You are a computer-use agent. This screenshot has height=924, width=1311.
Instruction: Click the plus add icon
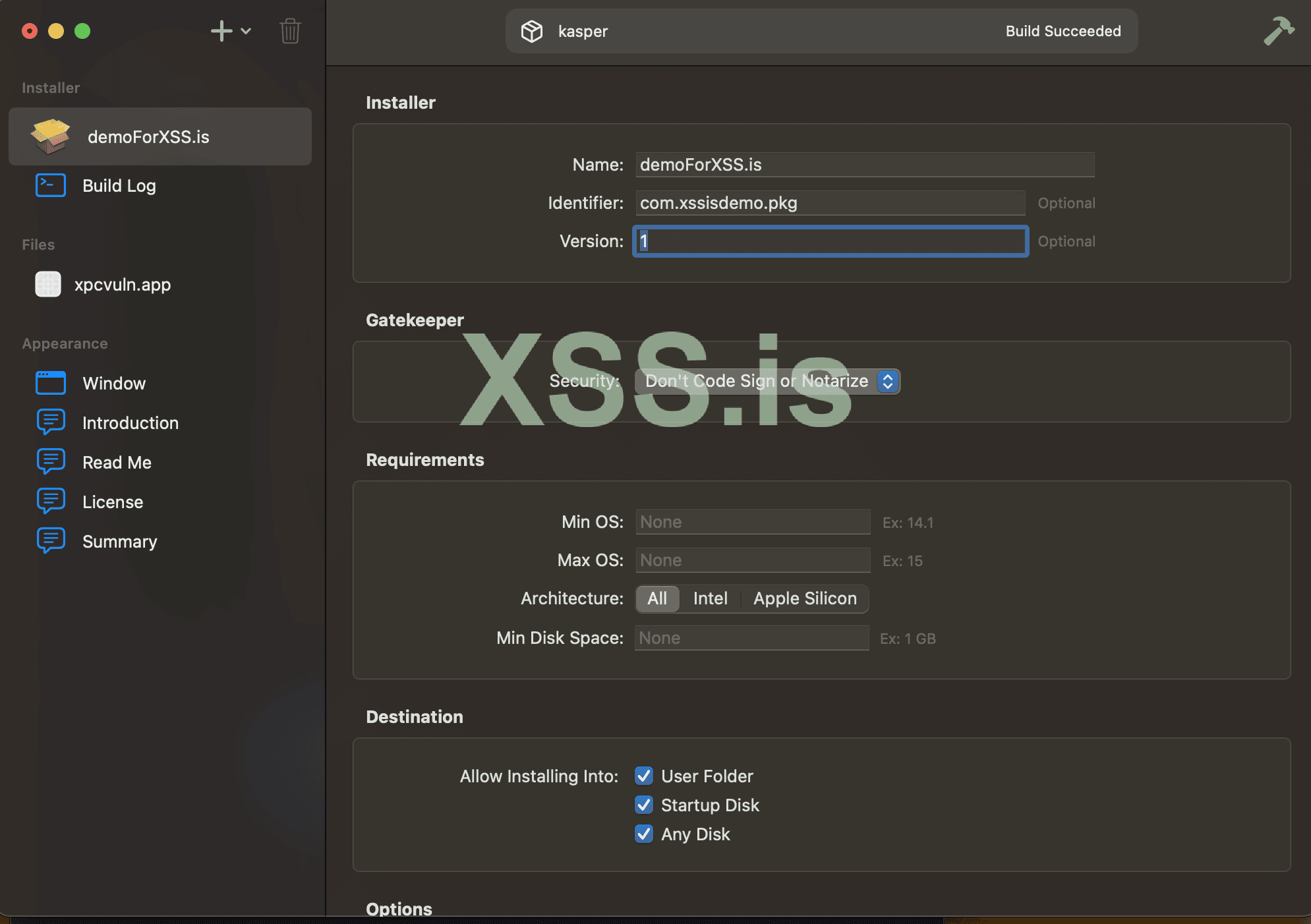coord(221,31)
